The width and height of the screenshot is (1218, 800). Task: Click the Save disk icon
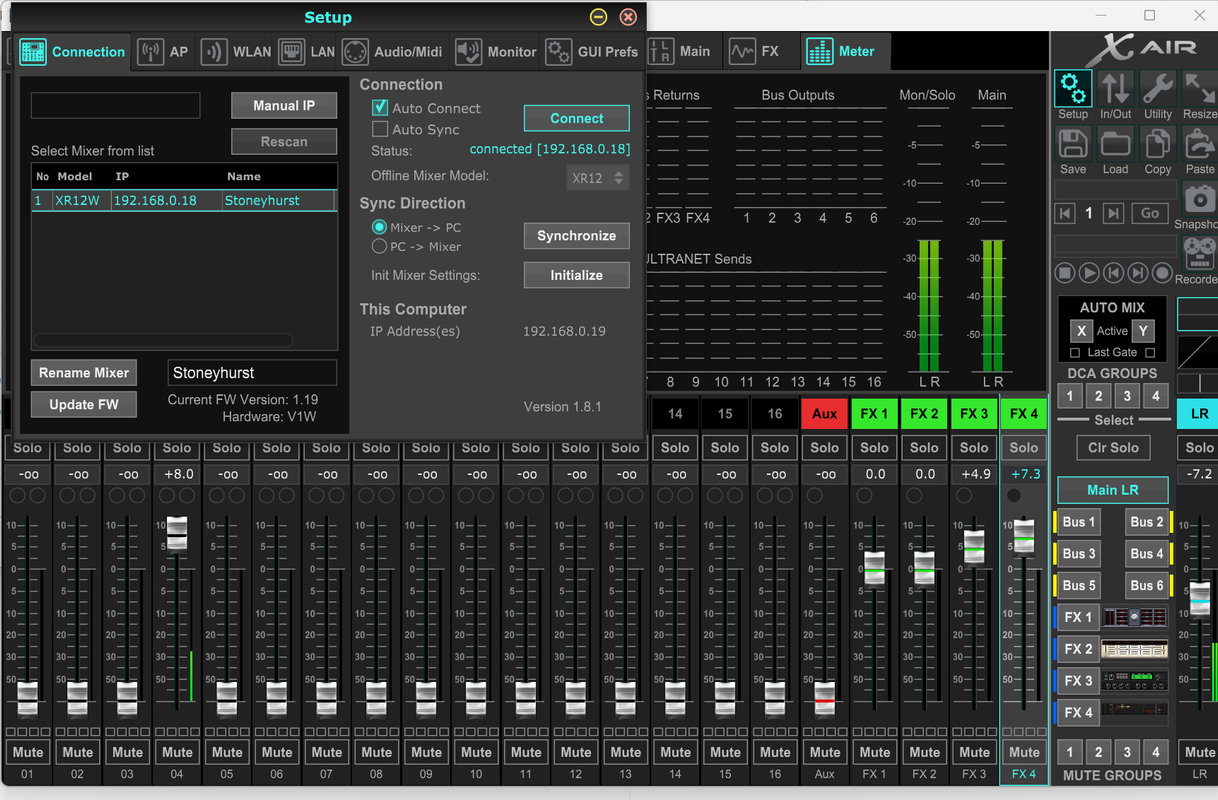1073,145
